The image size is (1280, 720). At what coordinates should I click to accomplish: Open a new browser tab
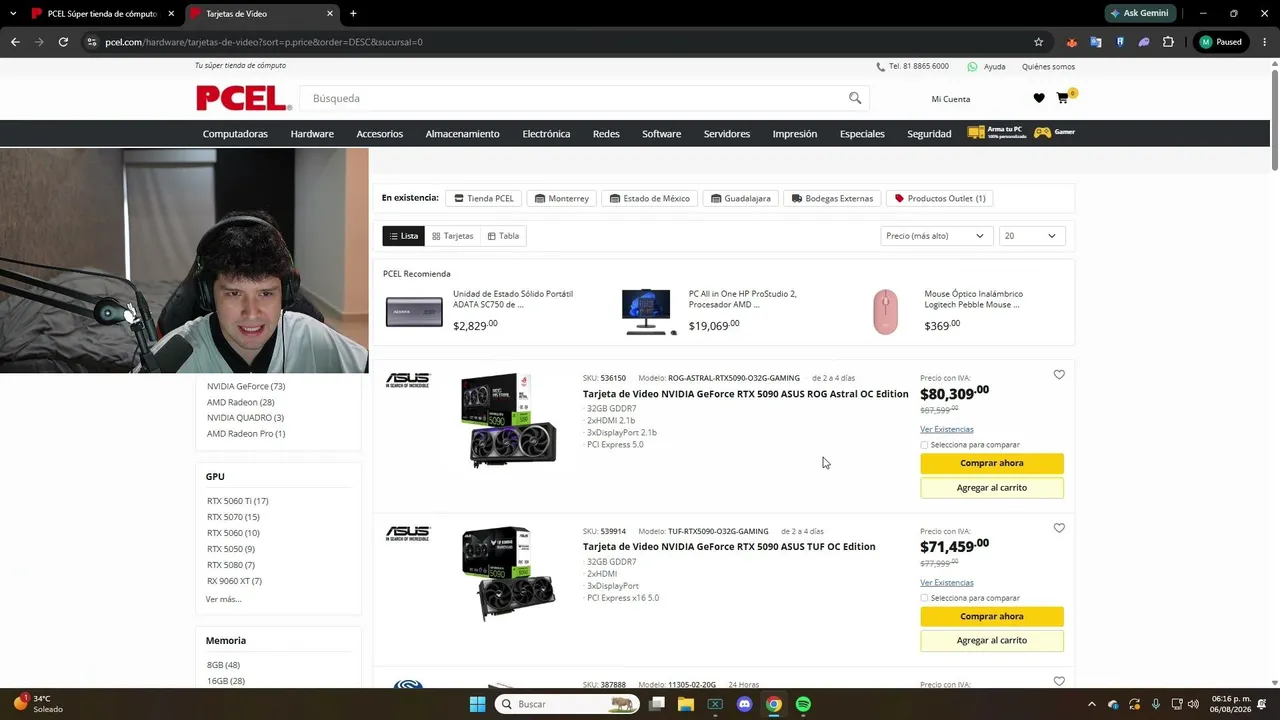[353, 13]
